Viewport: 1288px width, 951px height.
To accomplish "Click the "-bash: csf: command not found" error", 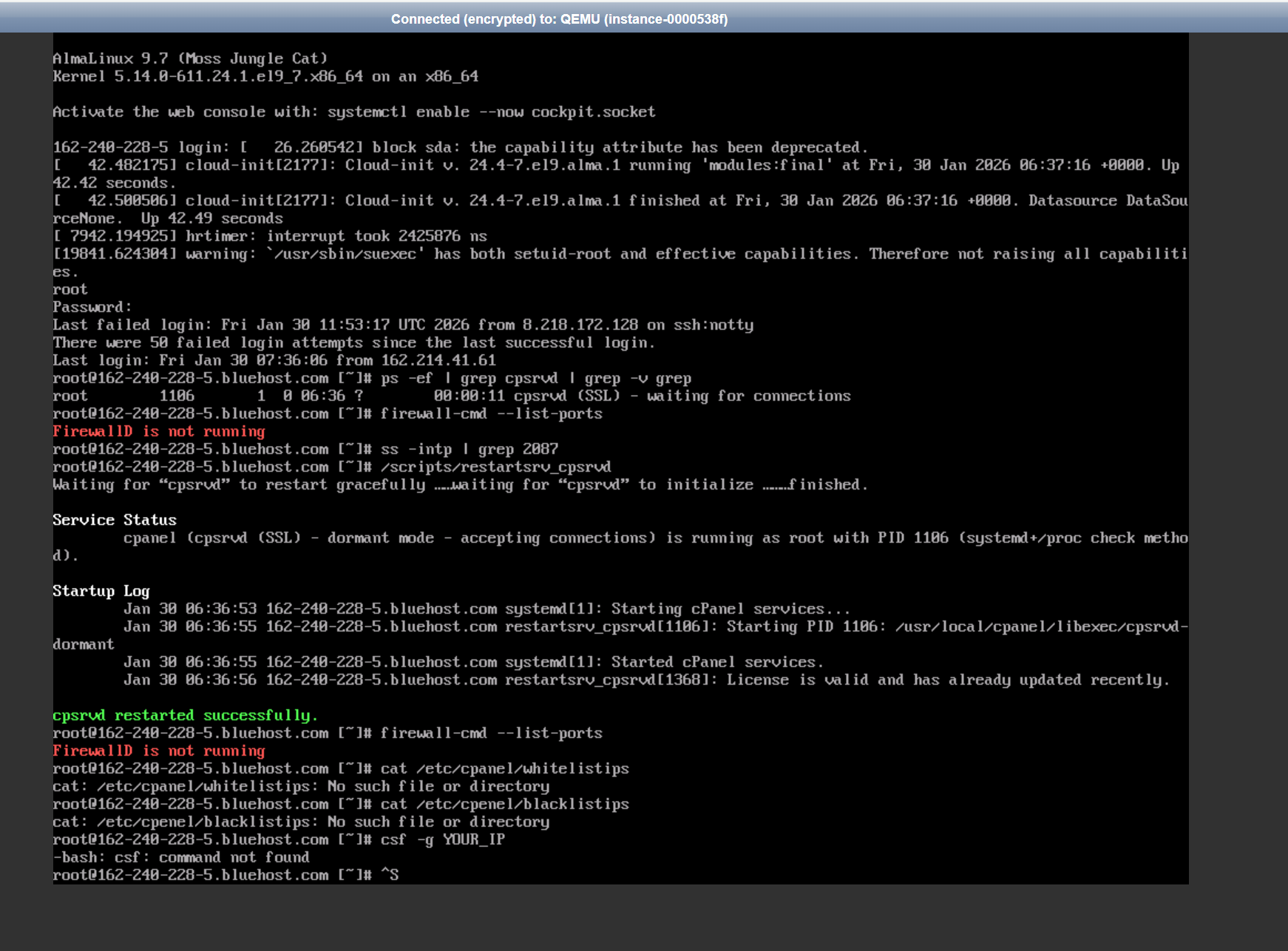I will (181, 857).
